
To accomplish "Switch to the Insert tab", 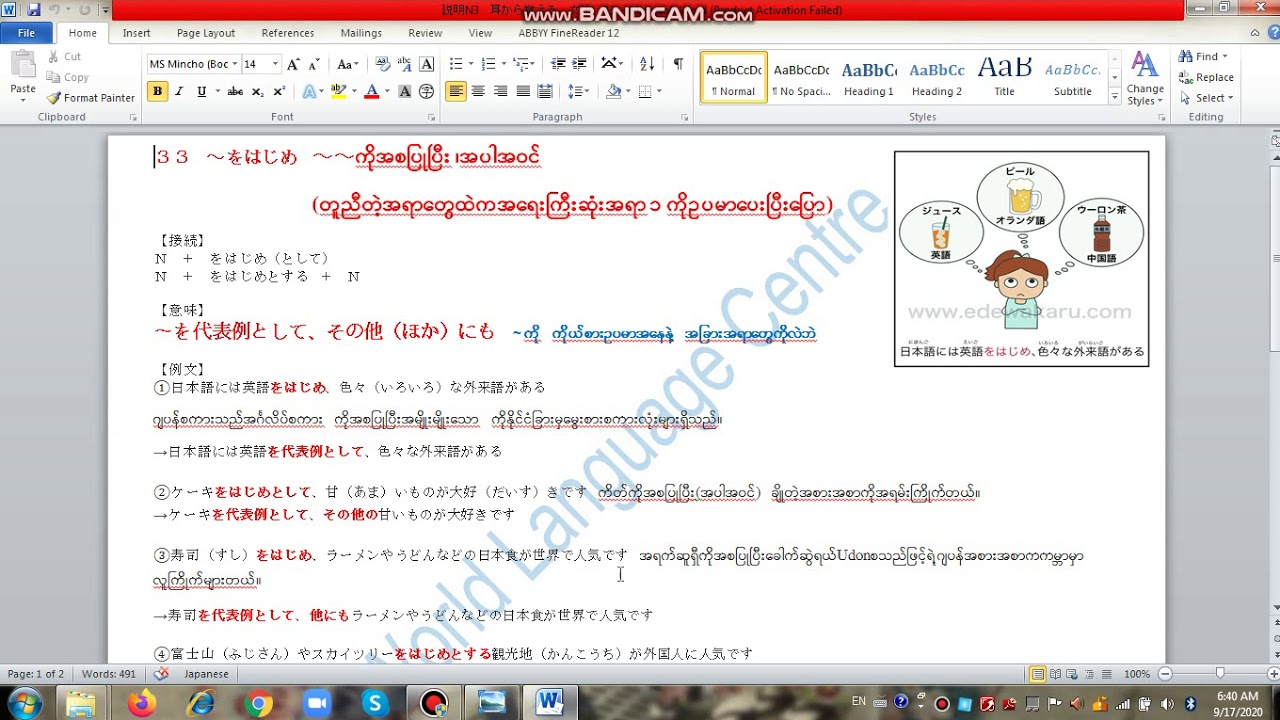I will (x=137, y=33).
